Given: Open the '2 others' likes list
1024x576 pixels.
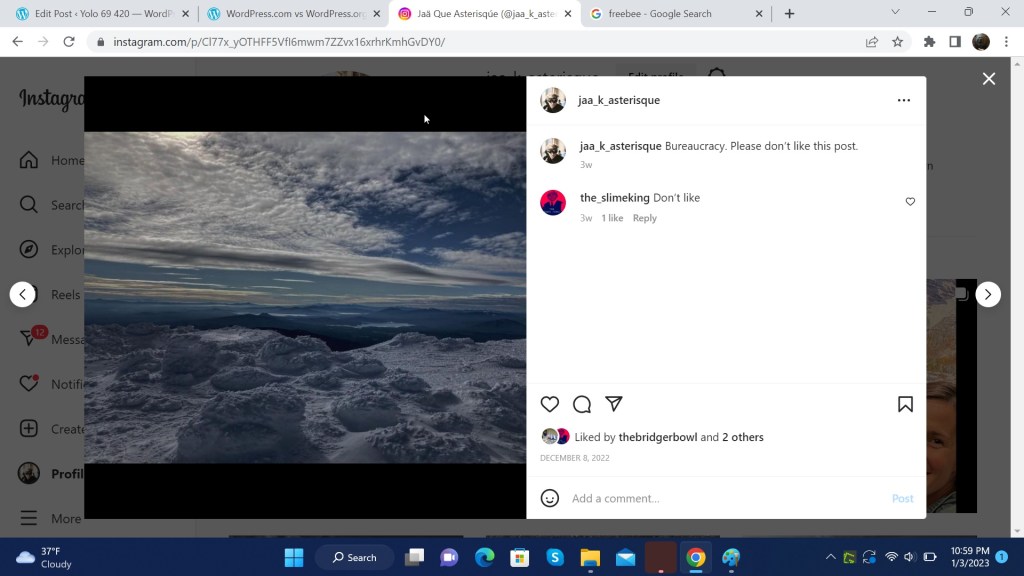Looking at the screenshot, I should tap(742, 437).
